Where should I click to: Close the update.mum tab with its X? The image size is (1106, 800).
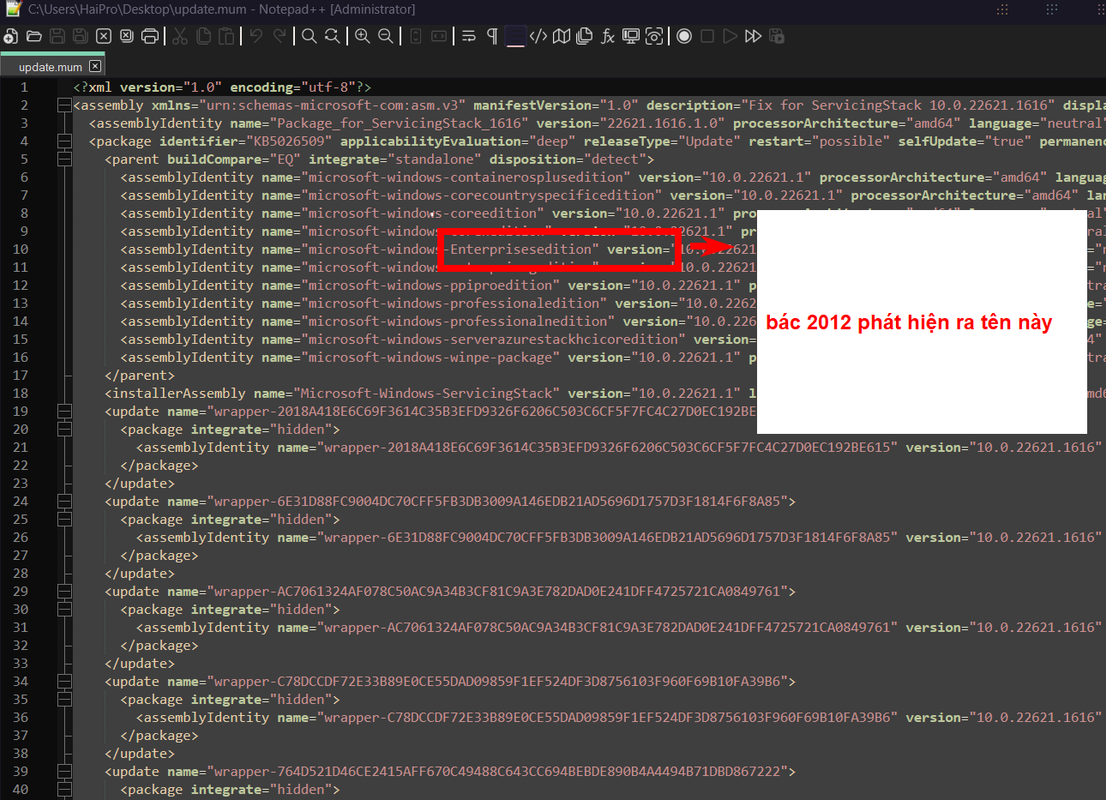coord(95,66)
